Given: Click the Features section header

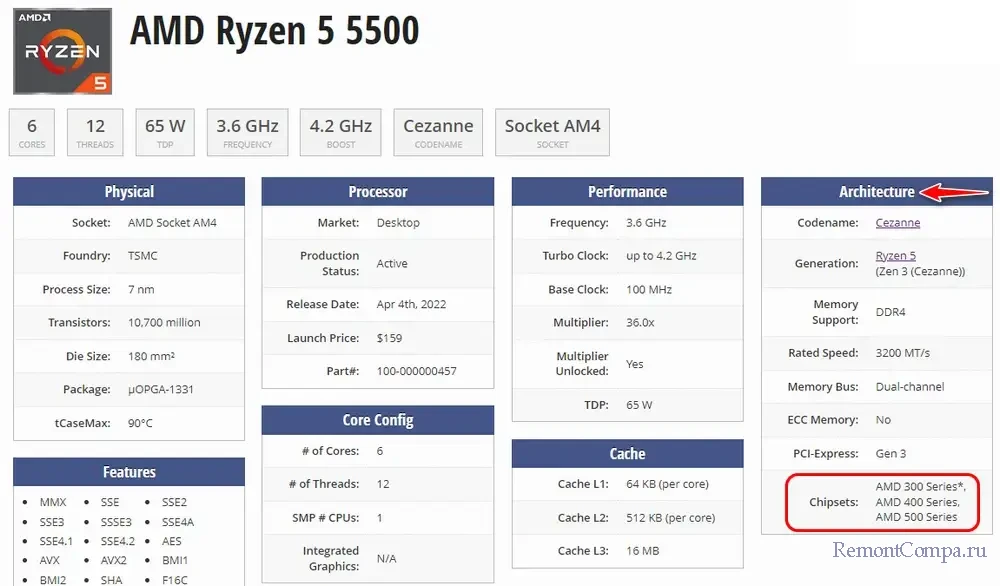Looking at the screenshot, I should pos(129,472).
